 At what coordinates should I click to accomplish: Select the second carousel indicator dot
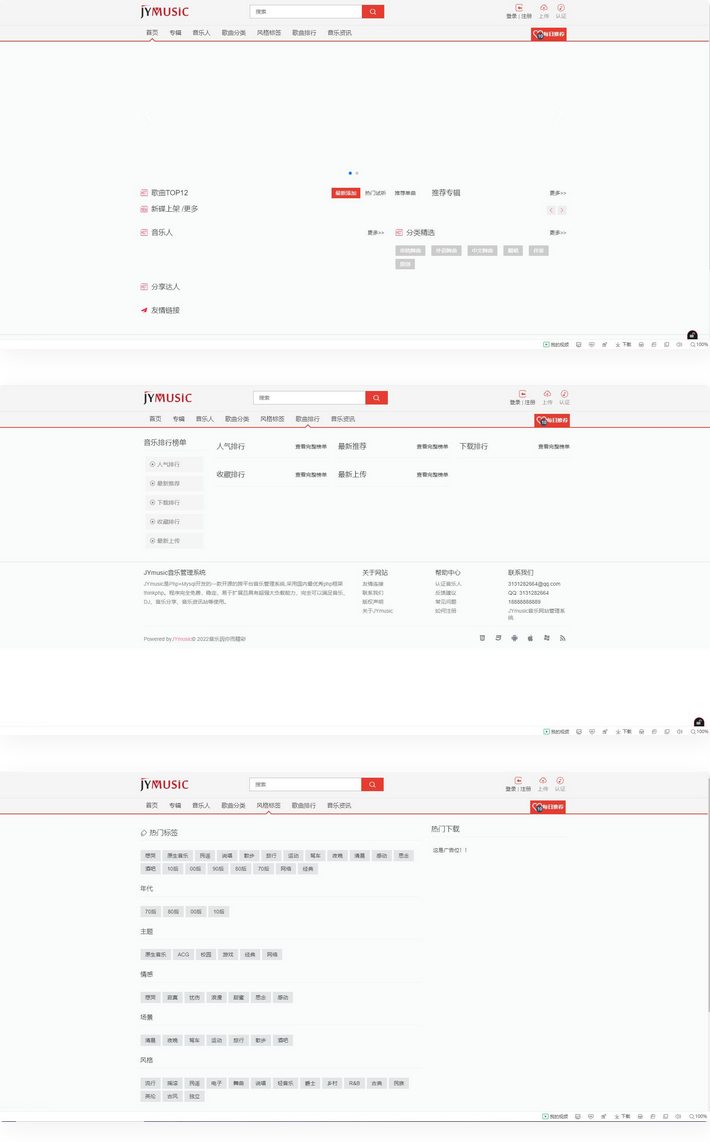coord(357,173)
